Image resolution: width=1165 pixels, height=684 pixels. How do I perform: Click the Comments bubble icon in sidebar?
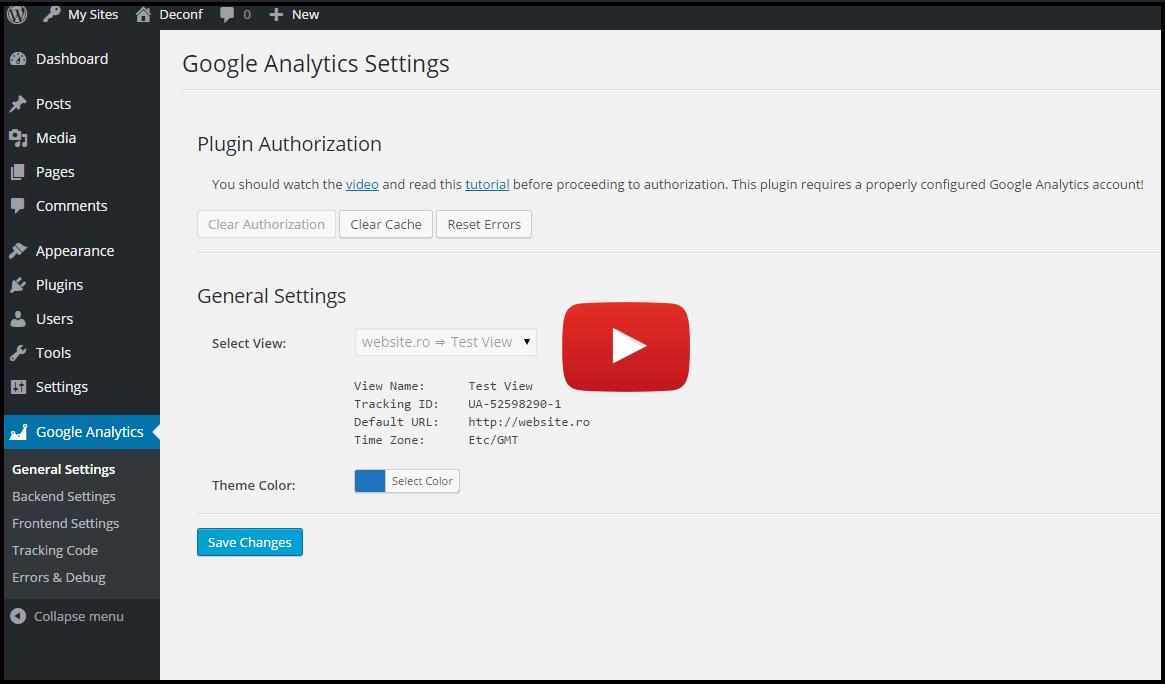pos(18,206)
